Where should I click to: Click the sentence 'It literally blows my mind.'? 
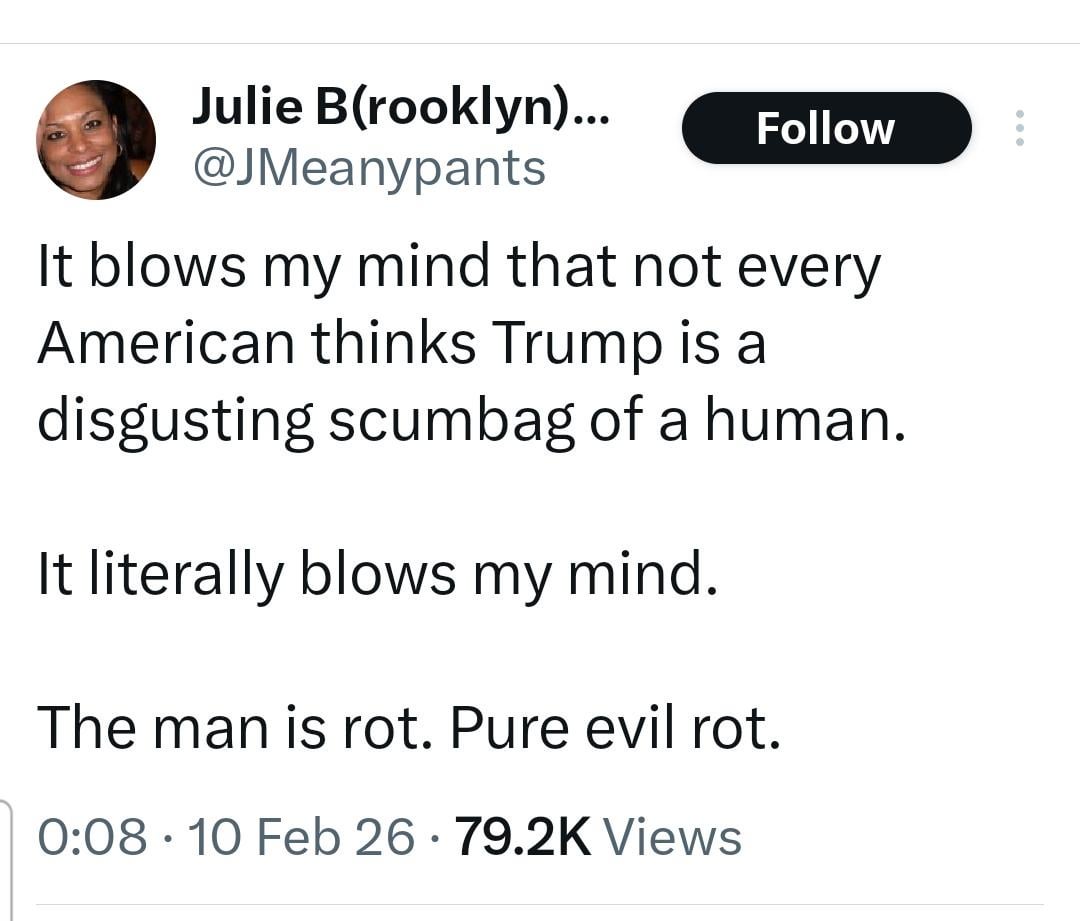tap(377, 576)
